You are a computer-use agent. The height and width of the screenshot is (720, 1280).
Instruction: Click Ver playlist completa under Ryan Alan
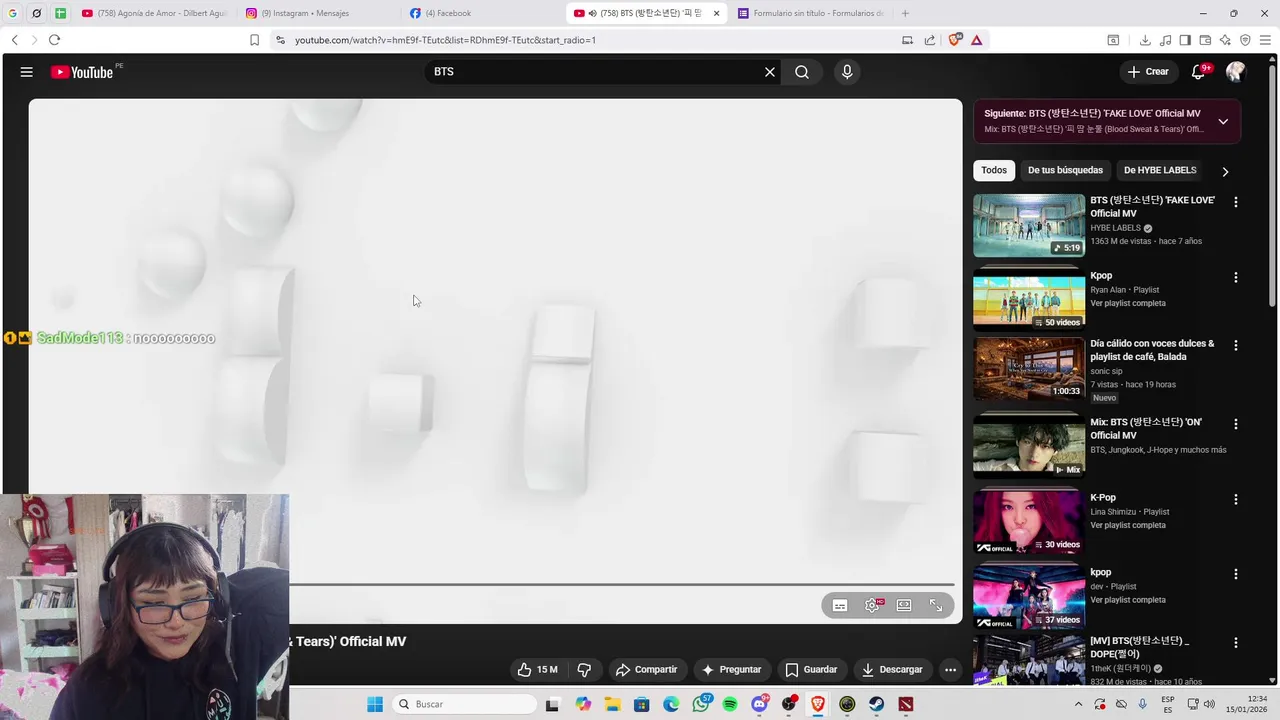click(x=1128, y=303)
